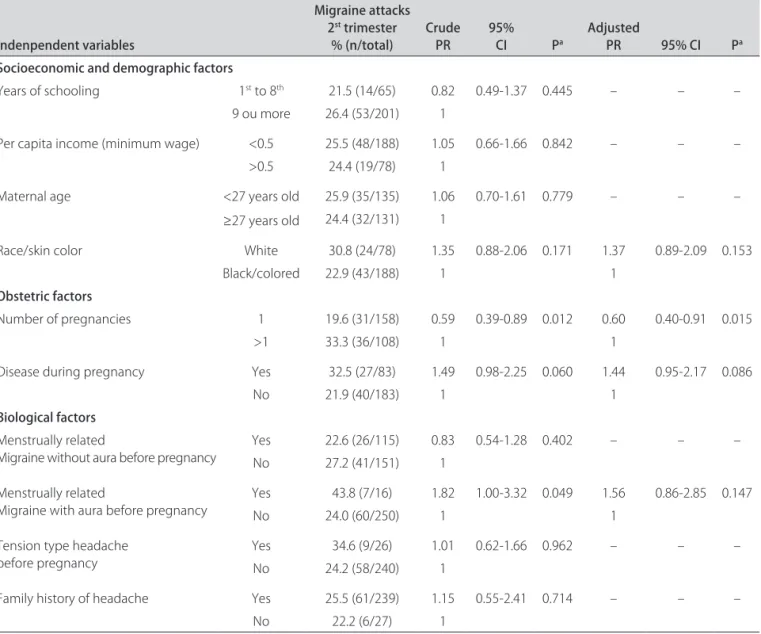This screenshot has width=761, height=634.
Task: Click the confidence interval '1.00-3.32'
Action: (x=501, y=493)
